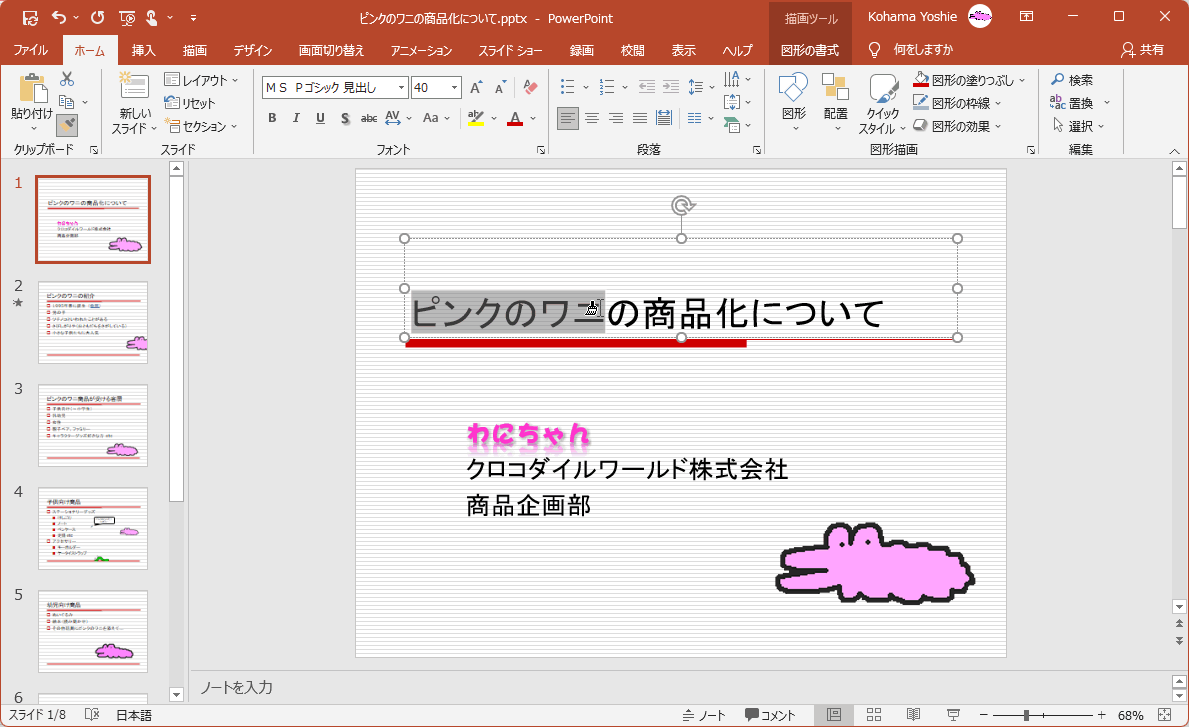This screenshot has height=727, width=1189.
Task: Open Reading View from status bar
Action: (x=913, y=715)
